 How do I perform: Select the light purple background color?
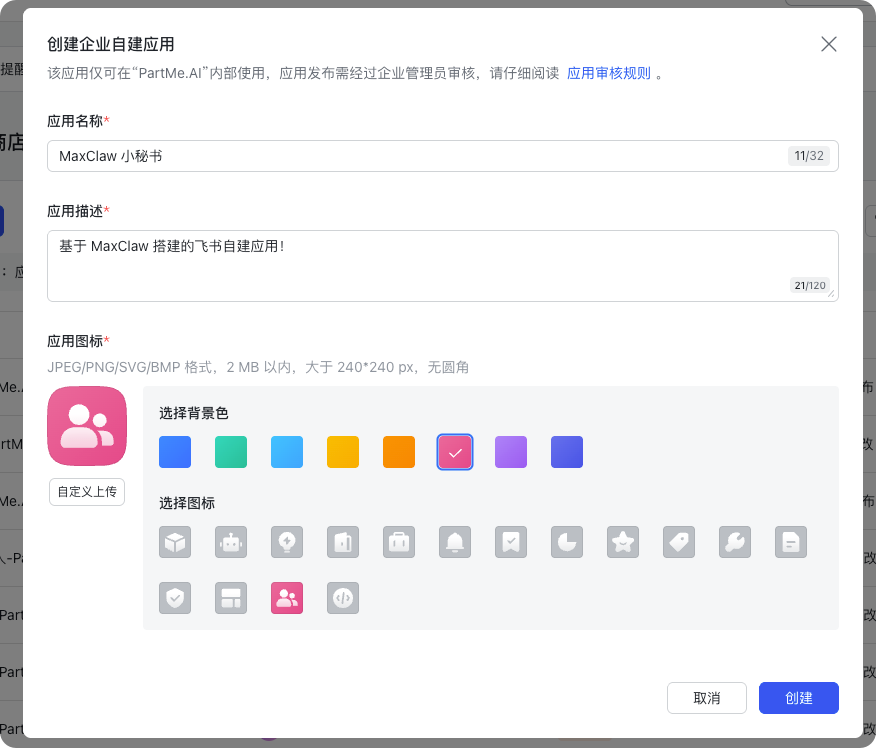[511, 452]
